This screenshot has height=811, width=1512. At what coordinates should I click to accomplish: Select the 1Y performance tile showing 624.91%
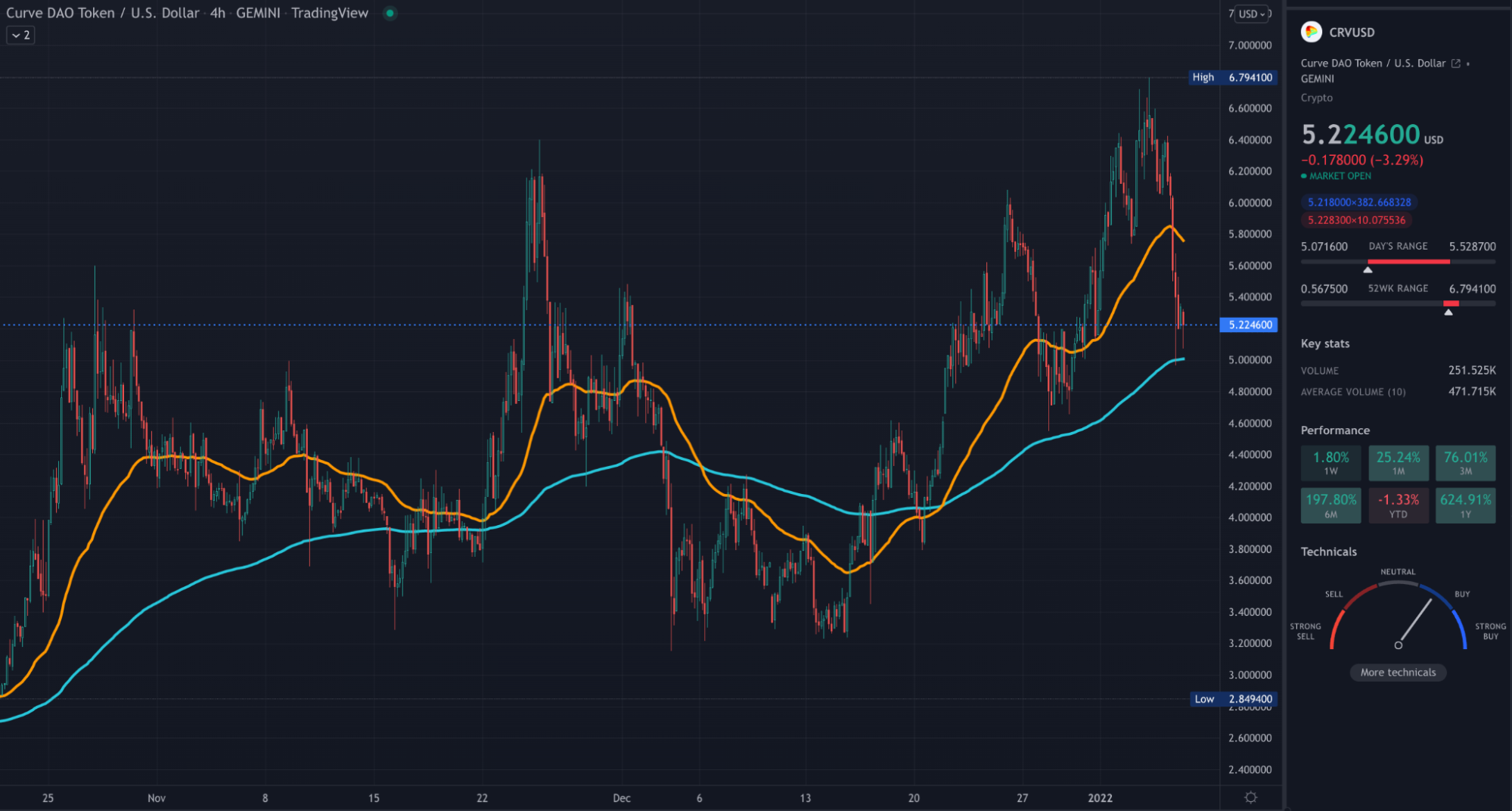tap(1465, 505)
